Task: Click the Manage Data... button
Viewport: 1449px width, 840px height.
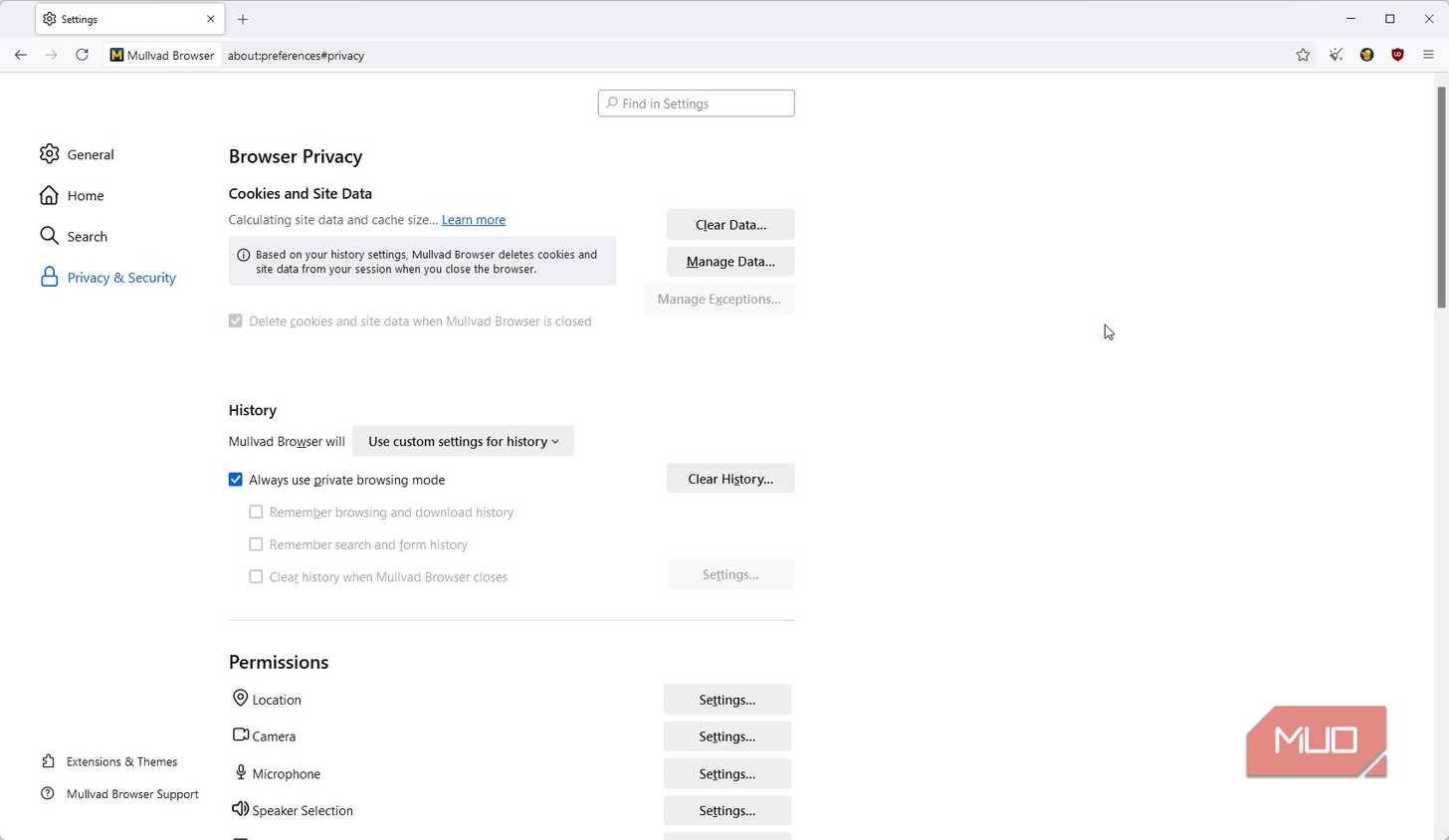Action: (x=730, y=261)
